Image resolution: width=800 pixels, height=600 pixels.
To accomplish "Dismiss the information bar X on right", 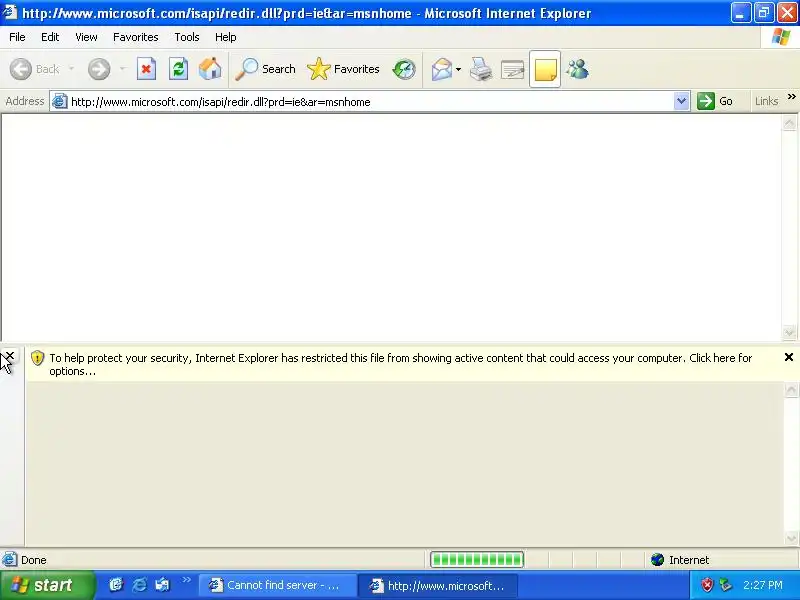I will click(x=789, y=357).
